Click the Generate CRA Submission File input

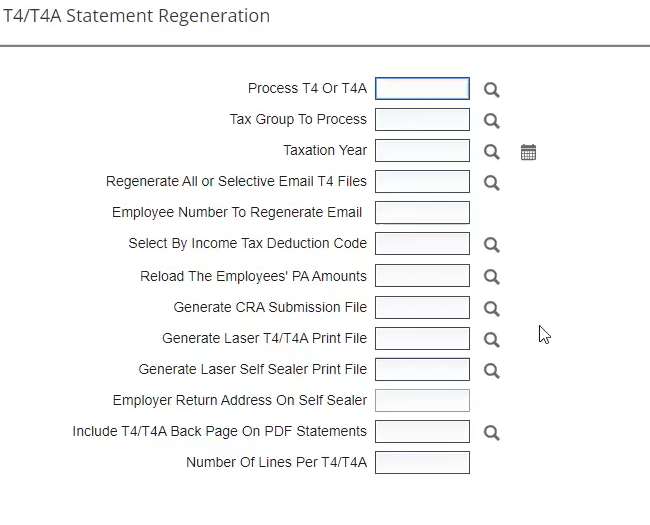[422, 307]
